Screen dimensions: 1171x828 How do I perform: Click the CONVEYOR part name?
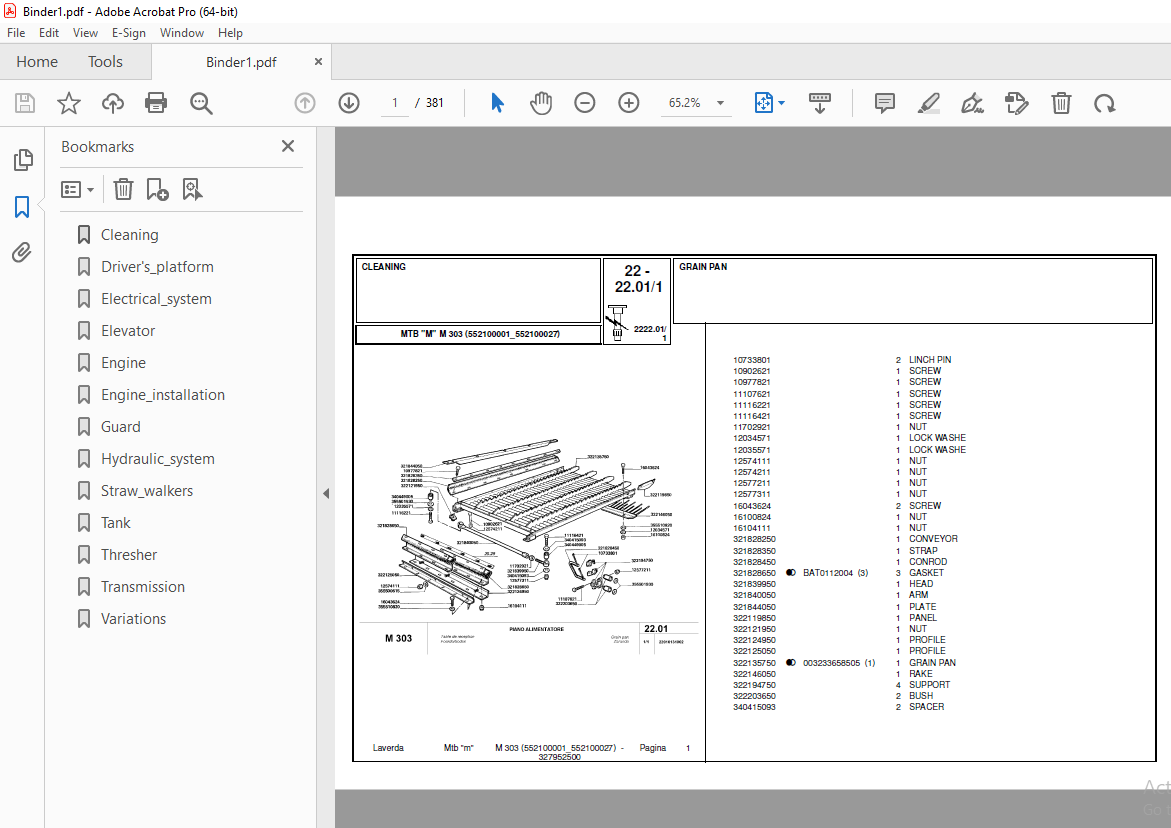[x=933, y=539]
